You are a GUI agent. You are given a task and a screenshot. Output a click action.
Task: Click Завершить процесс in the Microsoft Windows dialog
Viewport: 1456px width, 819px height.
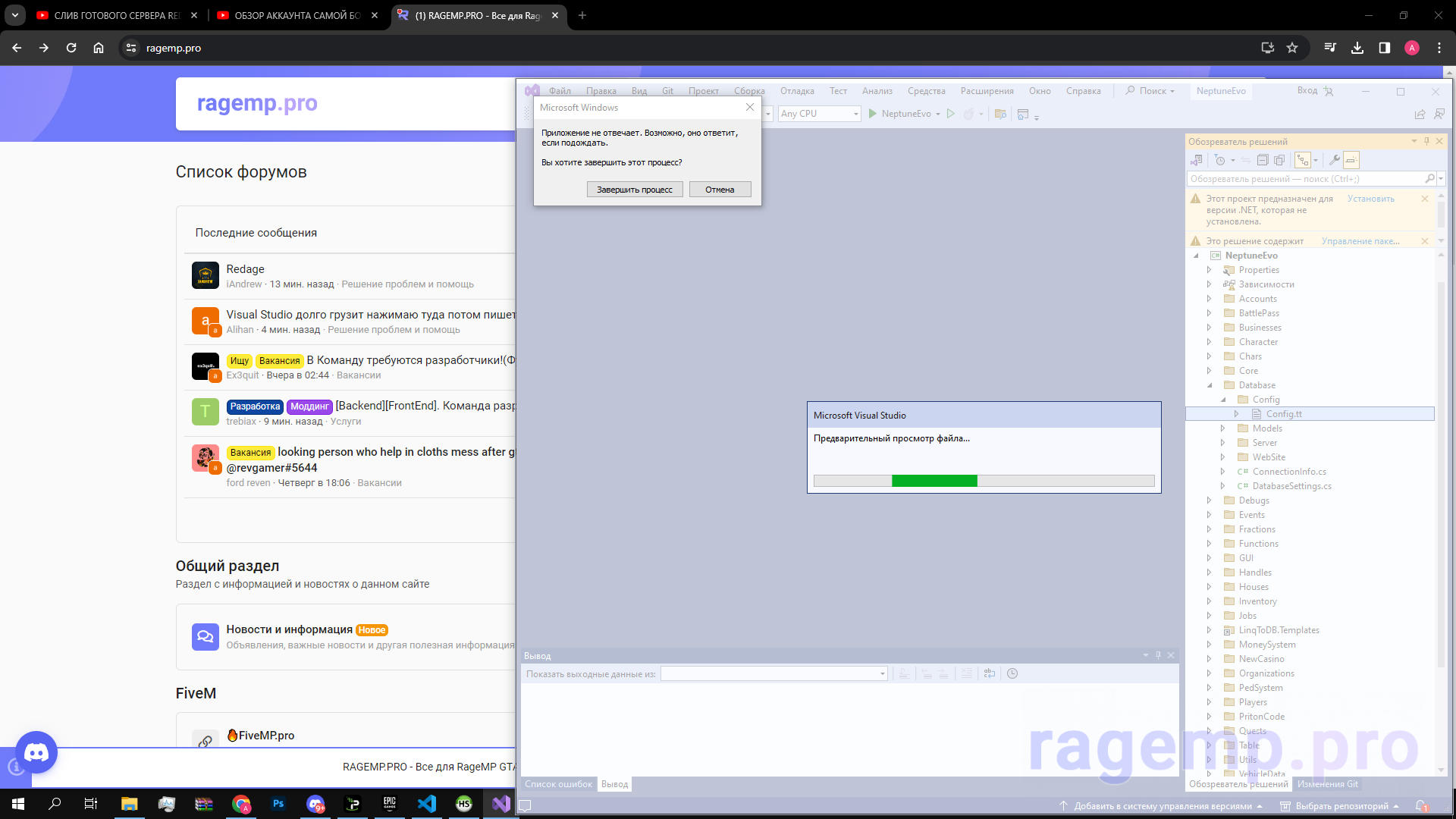(x=635, y=190)
